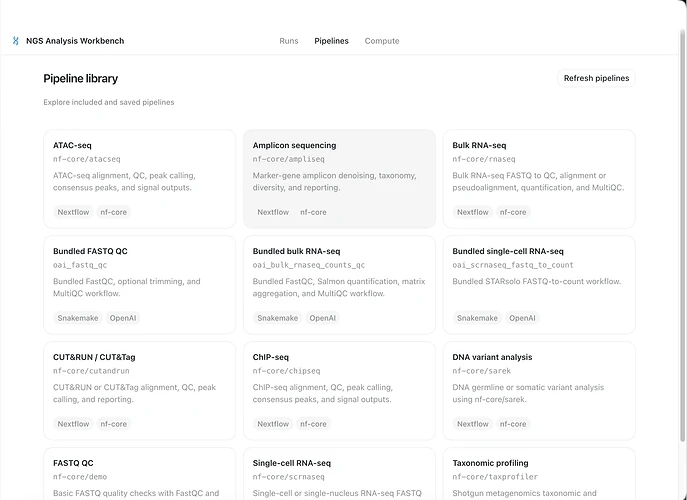Click the NGS Analysis Workbench DNA logo icon
This screenshot has width=687, height=500.
tap(16, 41)
